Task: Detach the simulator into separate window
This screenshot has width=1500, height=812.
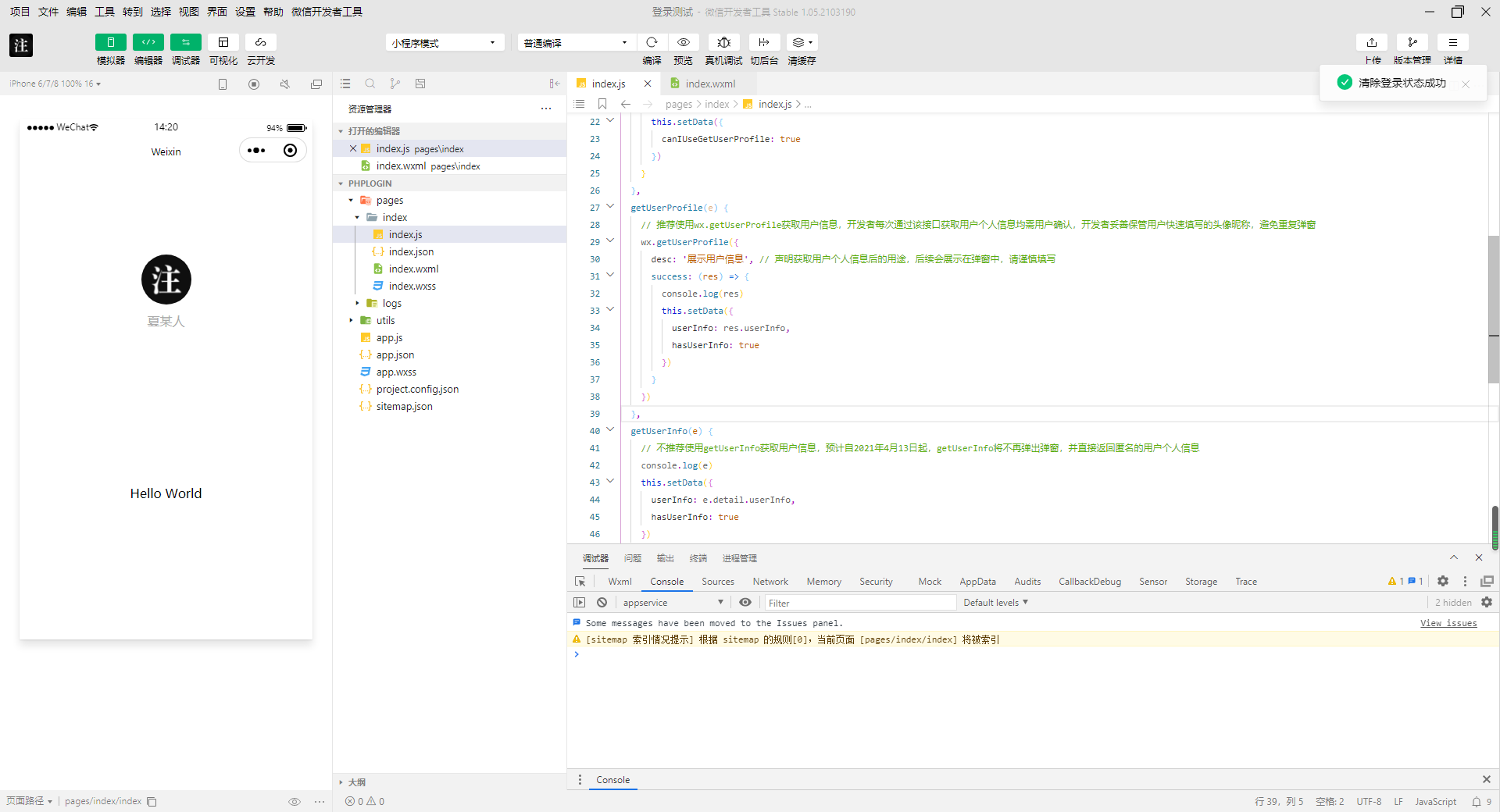Action: pos(316,84)
